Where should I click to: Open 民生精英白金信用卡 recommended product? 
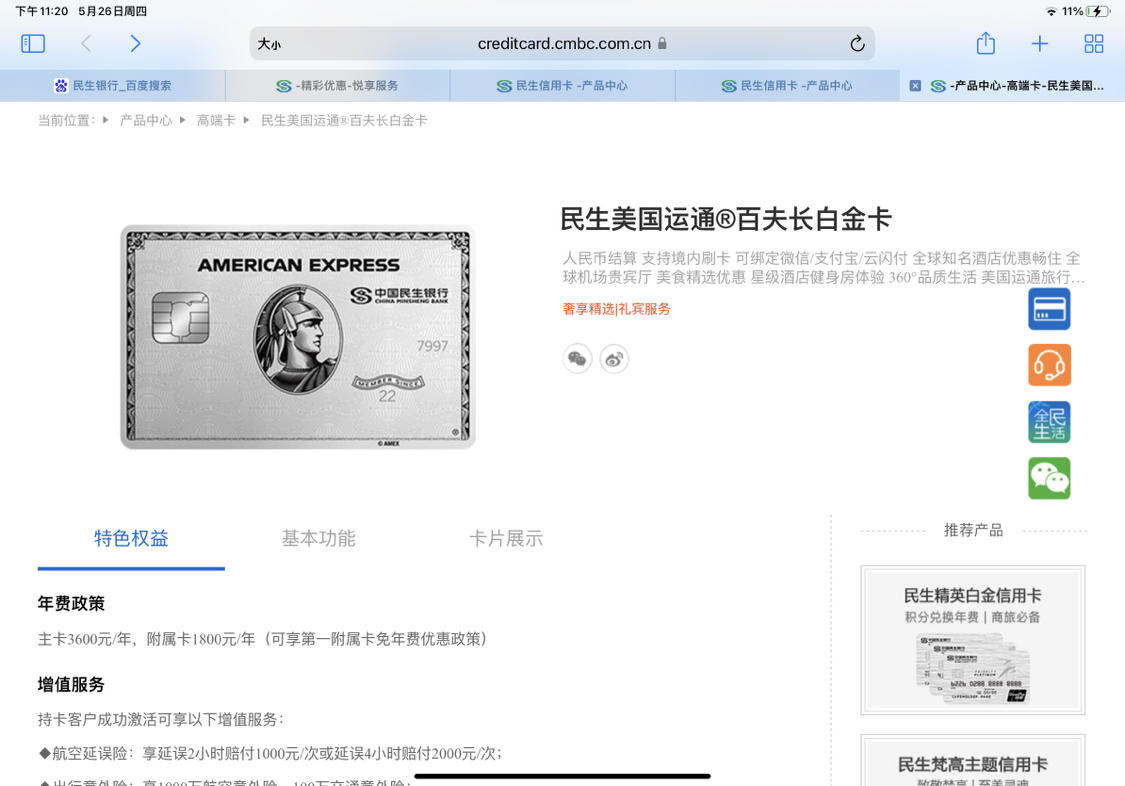coord(972,640)
